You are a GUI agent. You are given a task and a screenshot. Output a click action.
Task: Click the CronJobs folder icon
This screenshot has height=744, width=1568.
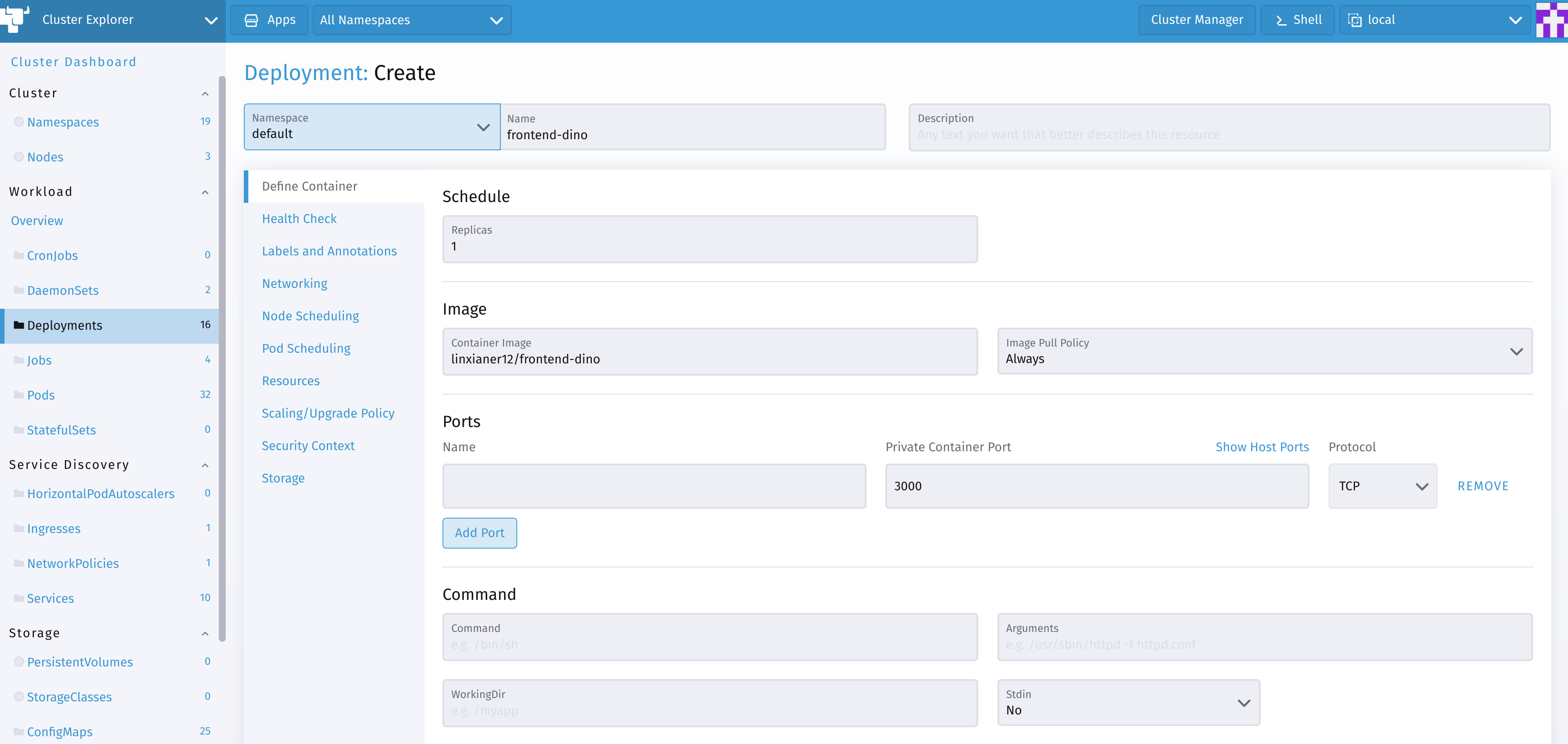point(19,255)
